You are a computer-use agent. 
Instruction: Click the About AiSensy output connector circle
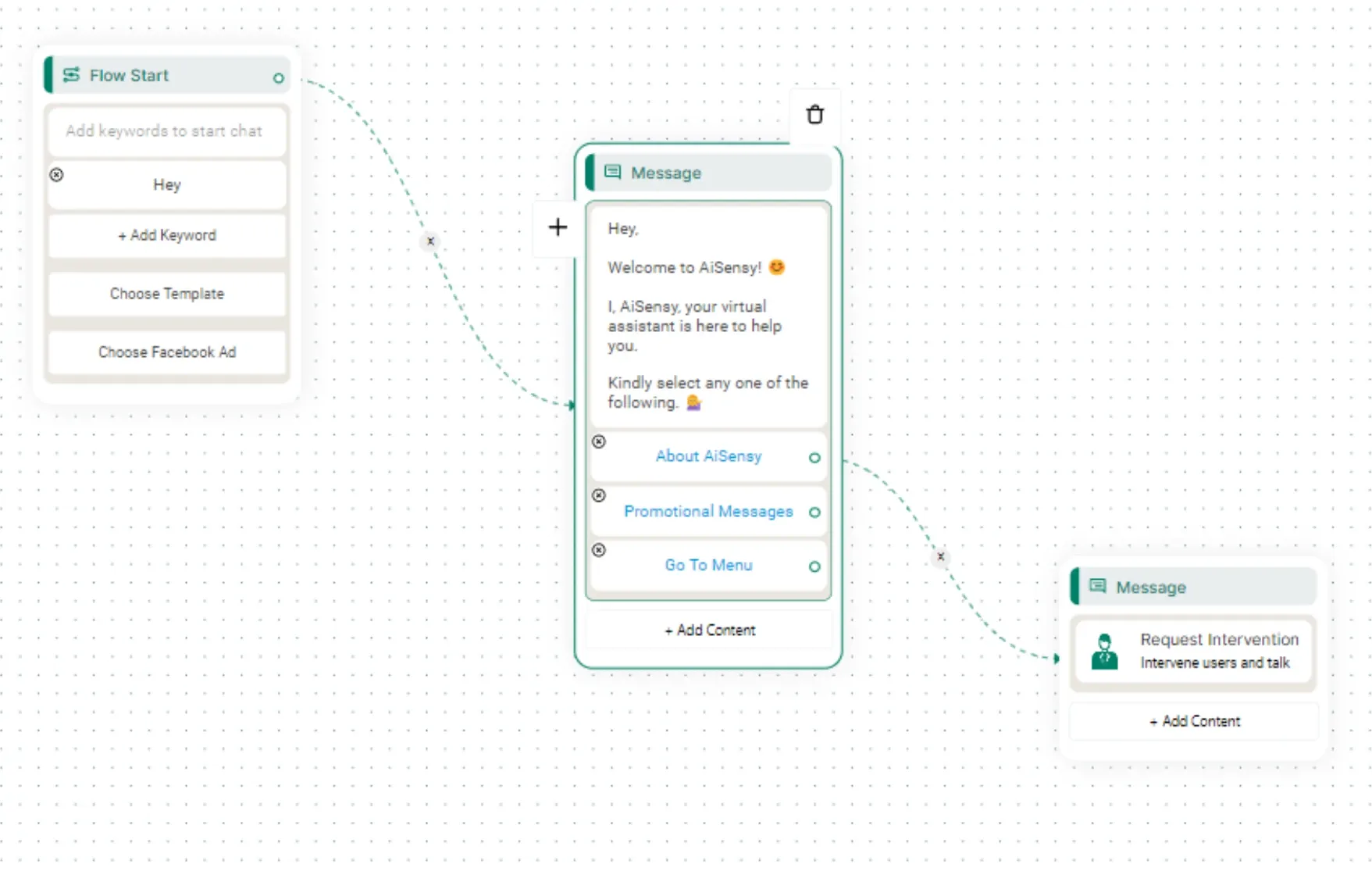point(814,458)
